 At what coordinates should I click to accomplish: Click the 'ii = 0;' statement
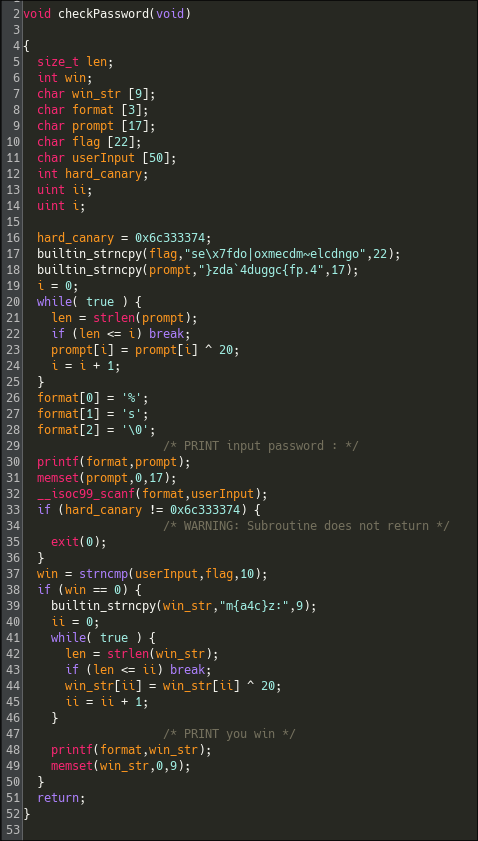click(x=75, y=622)
